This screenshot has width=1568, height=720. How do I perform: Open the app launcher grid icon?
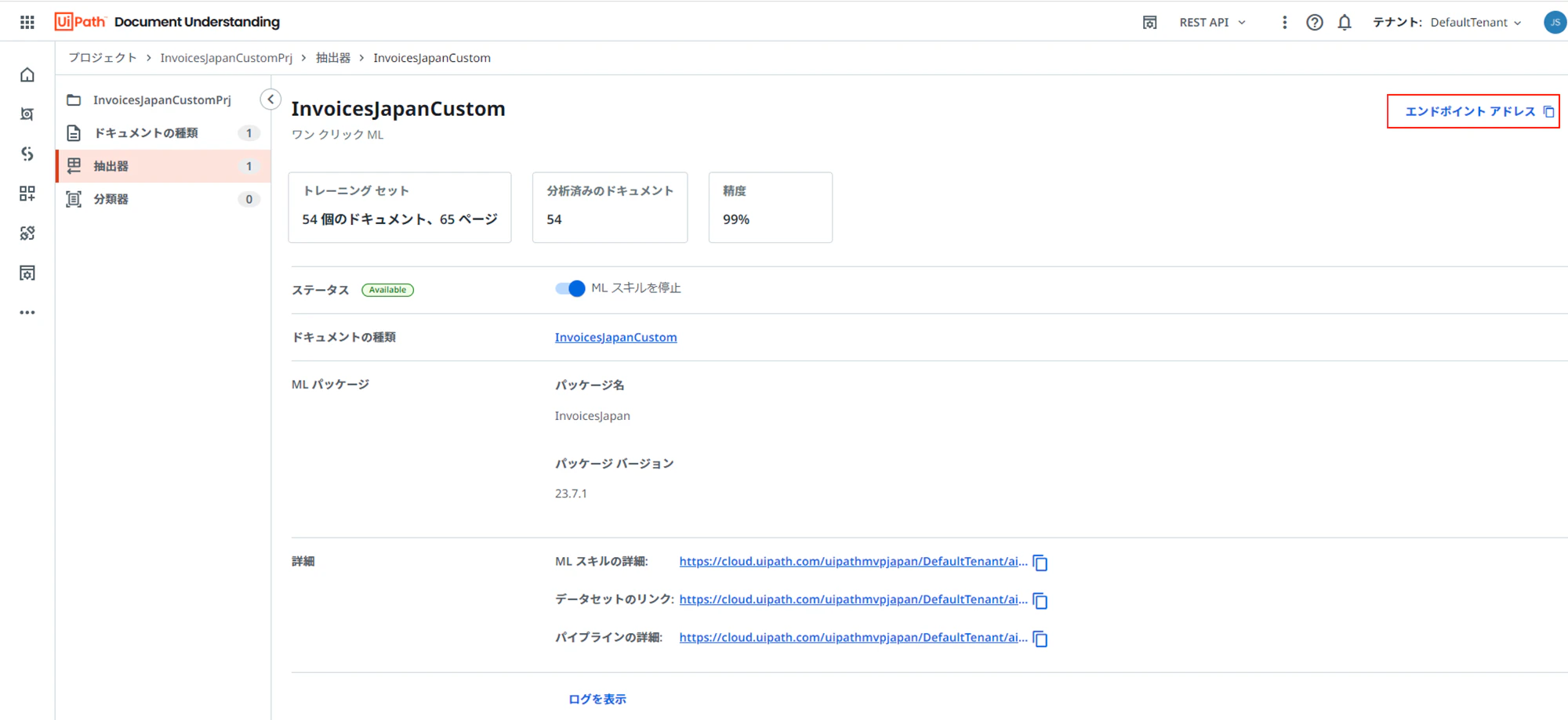tap(27, 22)
